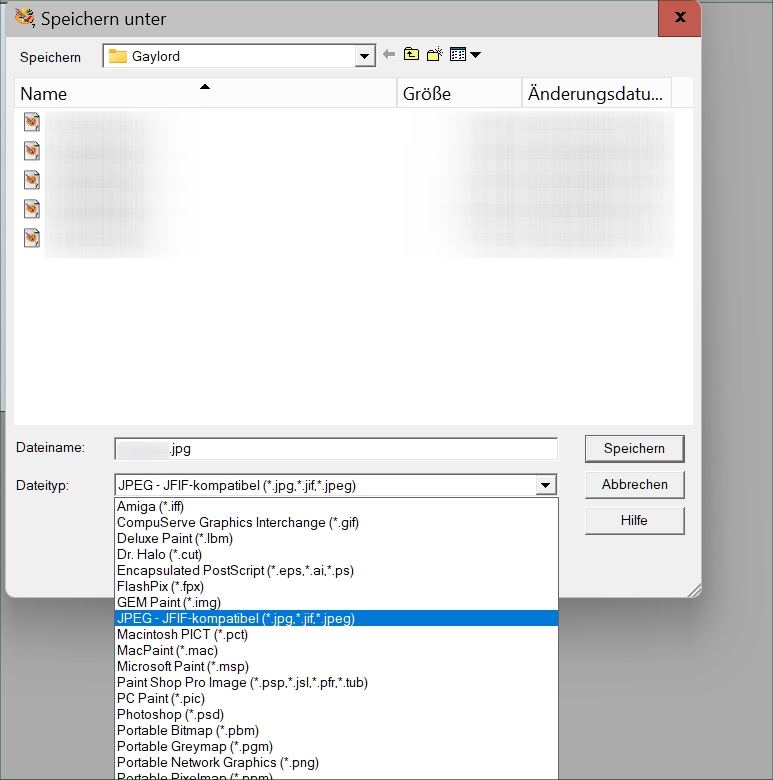Expand the view menu dropdown arrow
Image resolution: width=773 pixels, height=780 pixels.
[476, 55]
